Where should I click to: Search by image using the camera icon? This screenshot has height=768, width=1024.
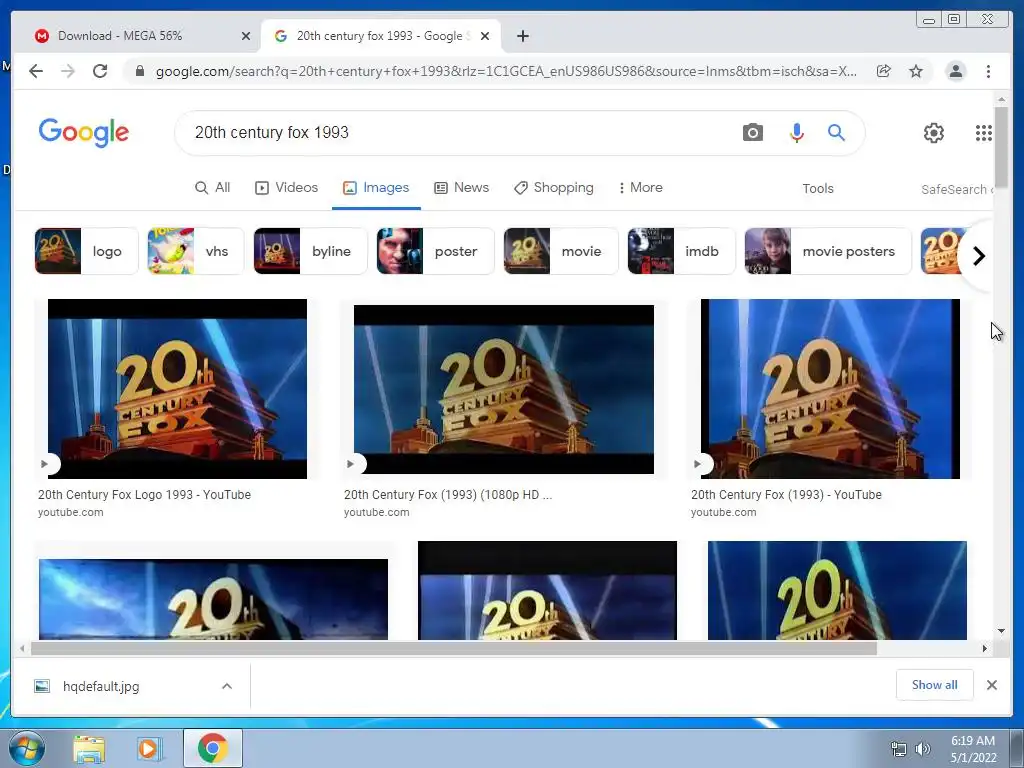[x=752, y=133]
